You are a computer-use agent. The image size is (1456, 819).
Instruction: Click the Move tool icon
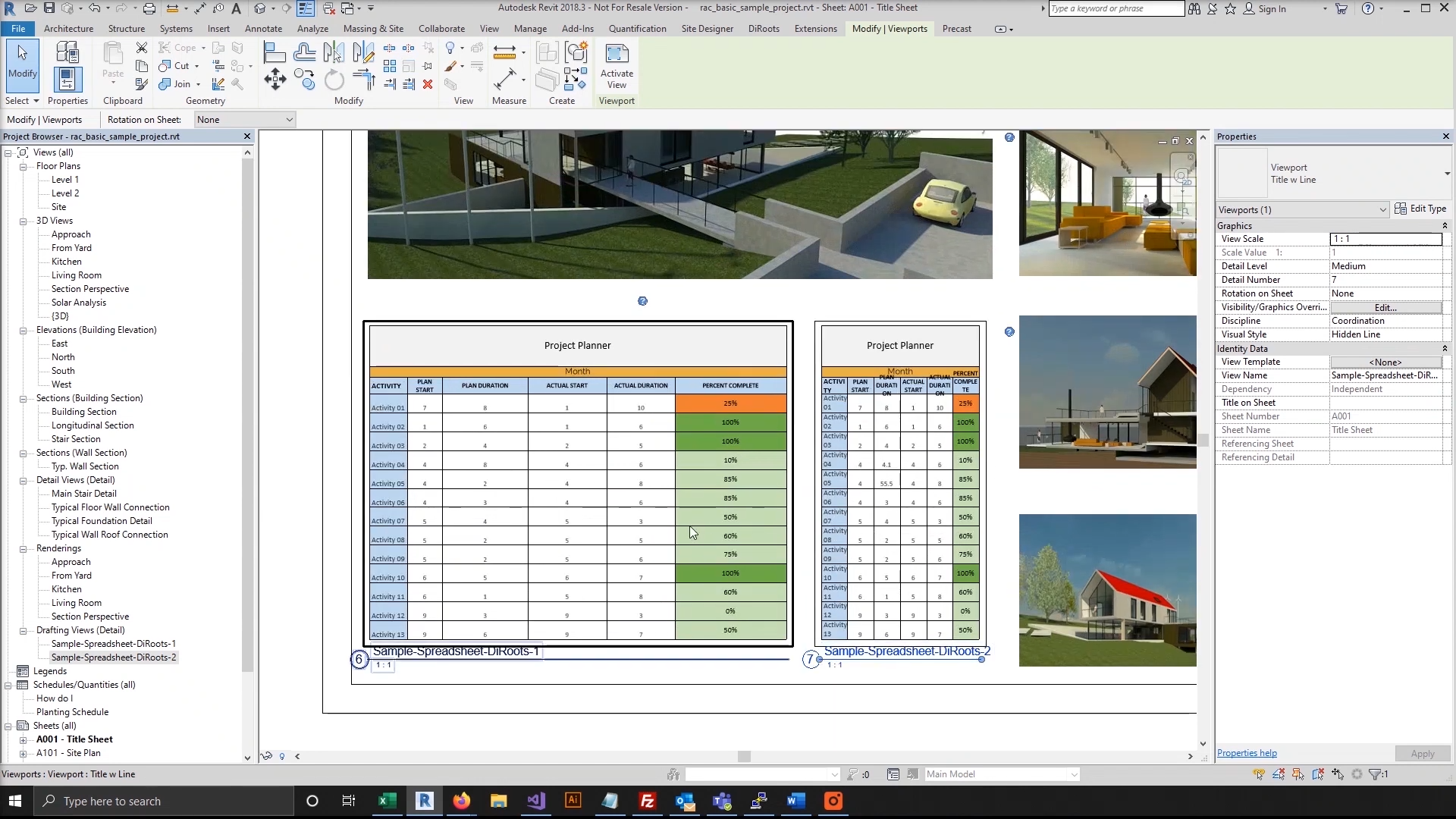click(x=275, y=80)
